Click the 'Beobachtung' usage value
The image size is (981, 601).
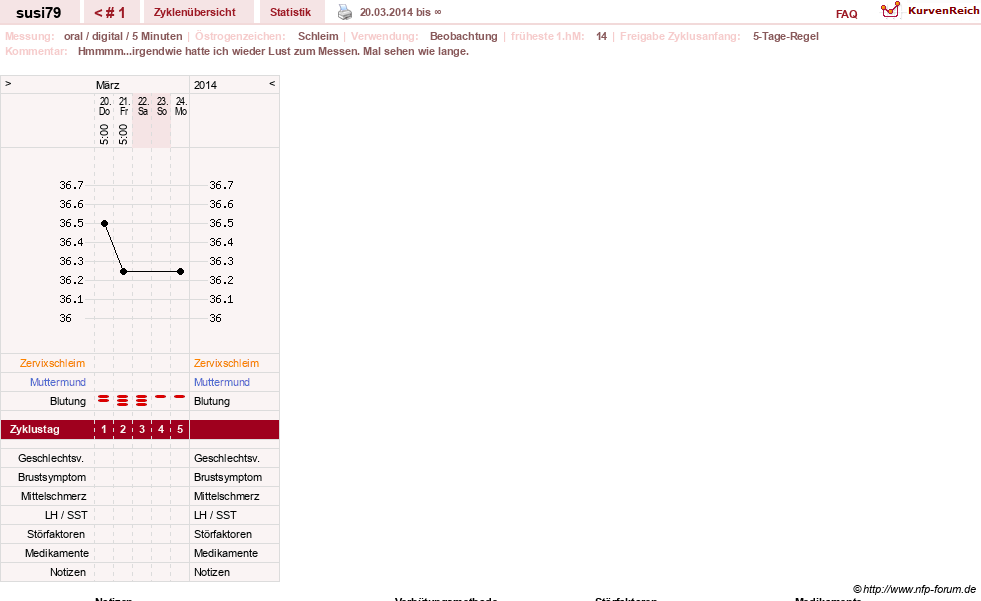[464, 36]
